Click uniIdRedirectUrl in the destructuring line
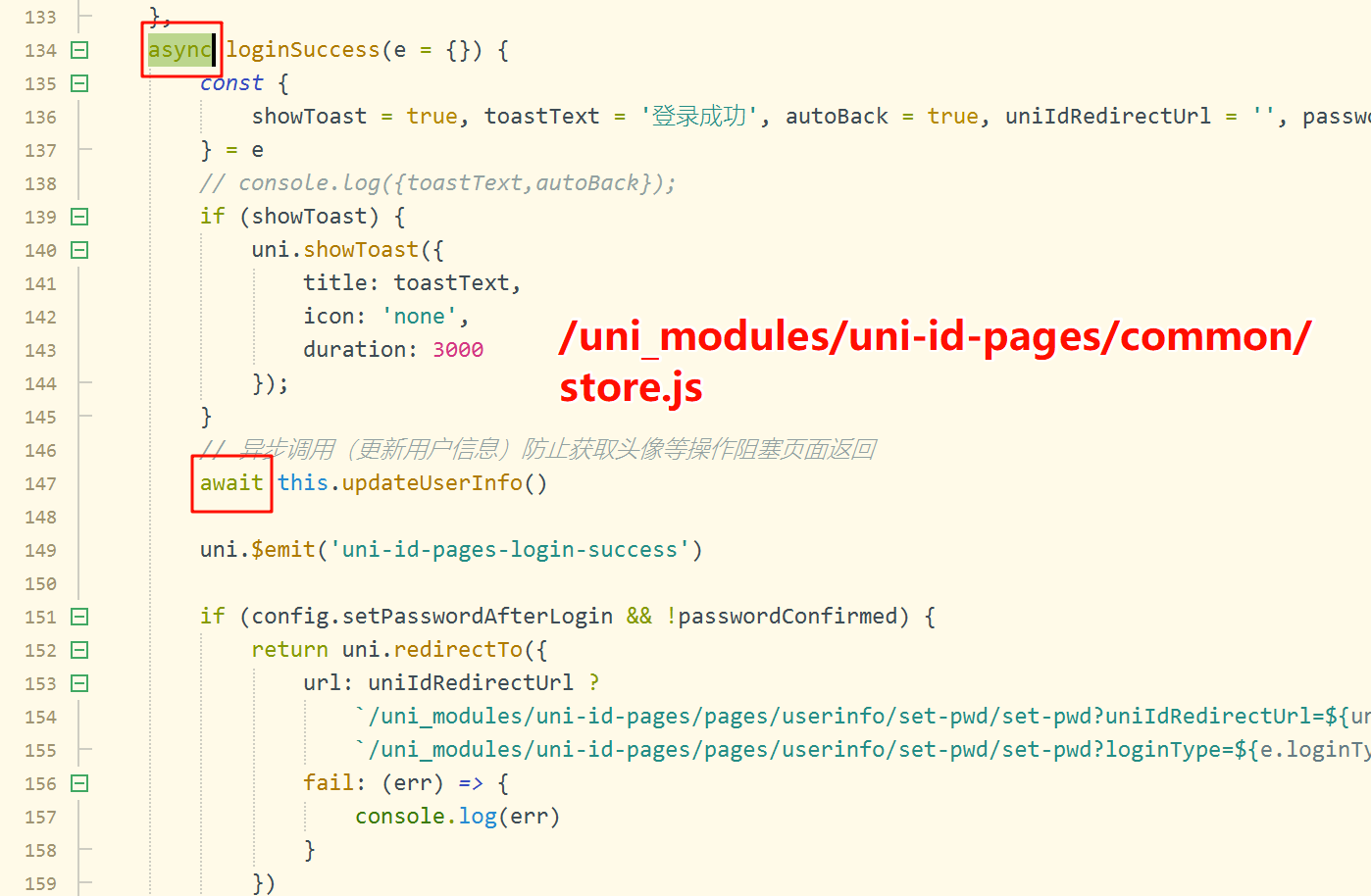The width and height of the screenshot is (1371, 896). [x=1108, y=117]
